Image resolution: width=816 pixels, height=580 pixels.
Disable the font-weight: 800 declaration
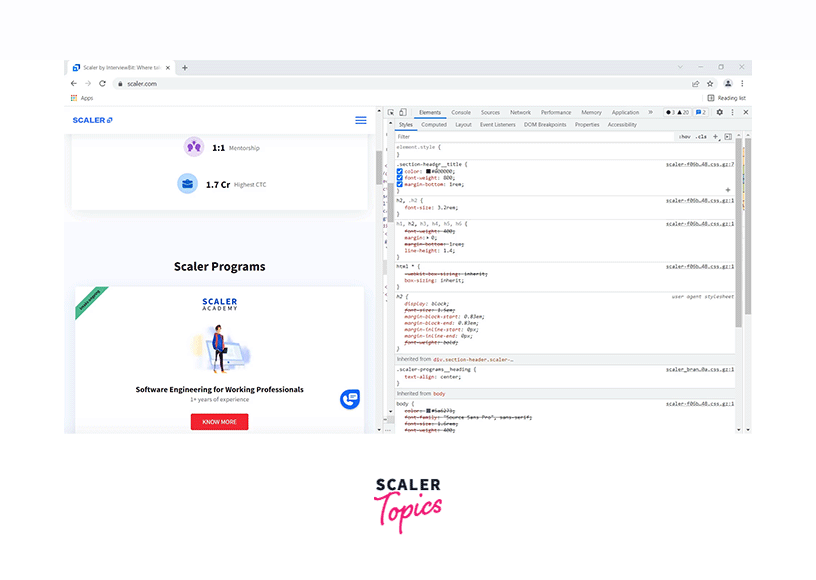point(399,178)
